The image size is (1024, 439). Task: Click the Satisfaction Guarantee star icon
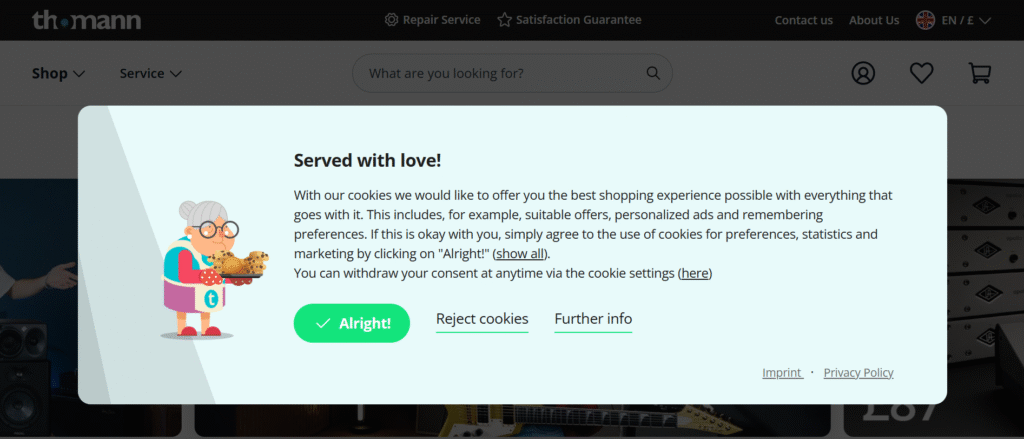pyautogui.click(x=504, y=20)
